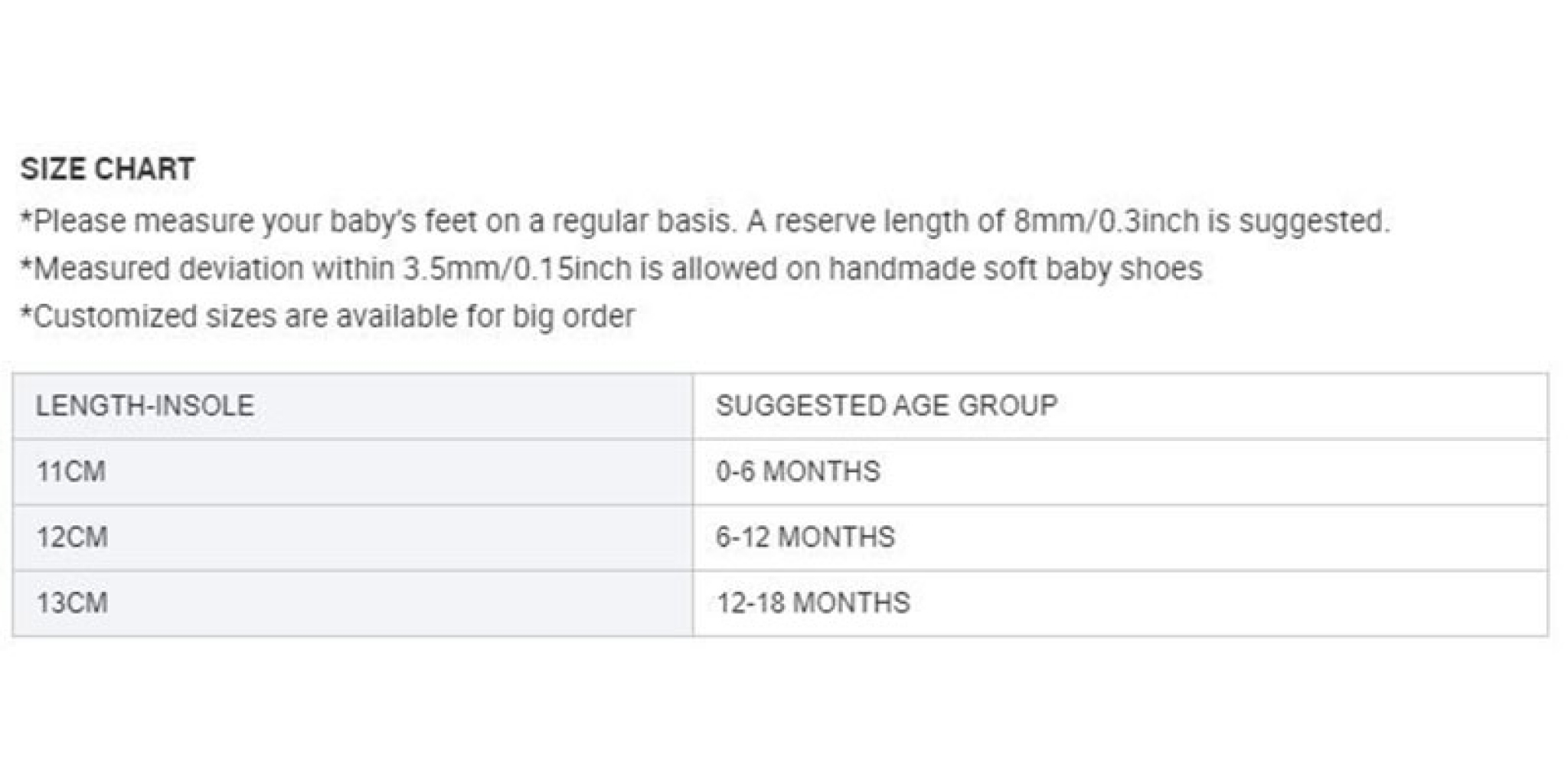The image size is (1568, 784).
Task: Click the measured deviation note line
Action: [611, 269]
